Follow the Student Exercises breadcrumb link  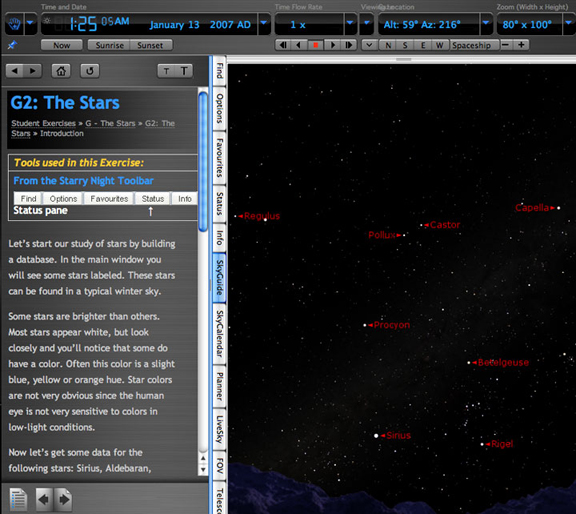[x=43, y=123]
